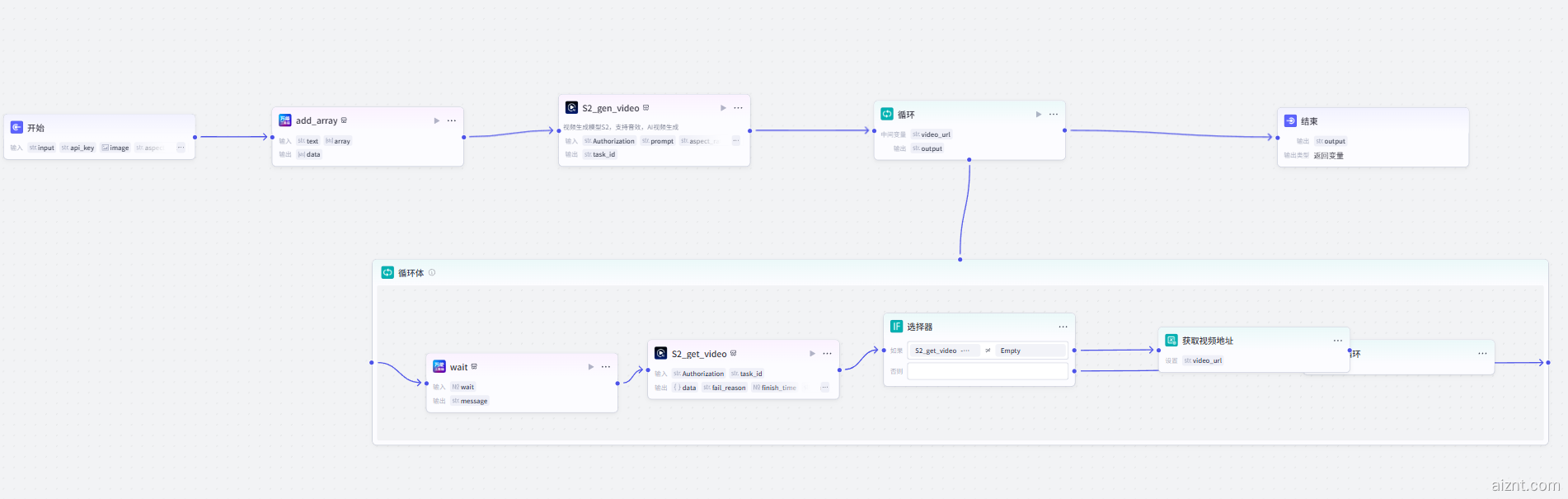
Task: Click info icon beside 循环体 title
Action: pyautogui.click(x=432, y=272)
